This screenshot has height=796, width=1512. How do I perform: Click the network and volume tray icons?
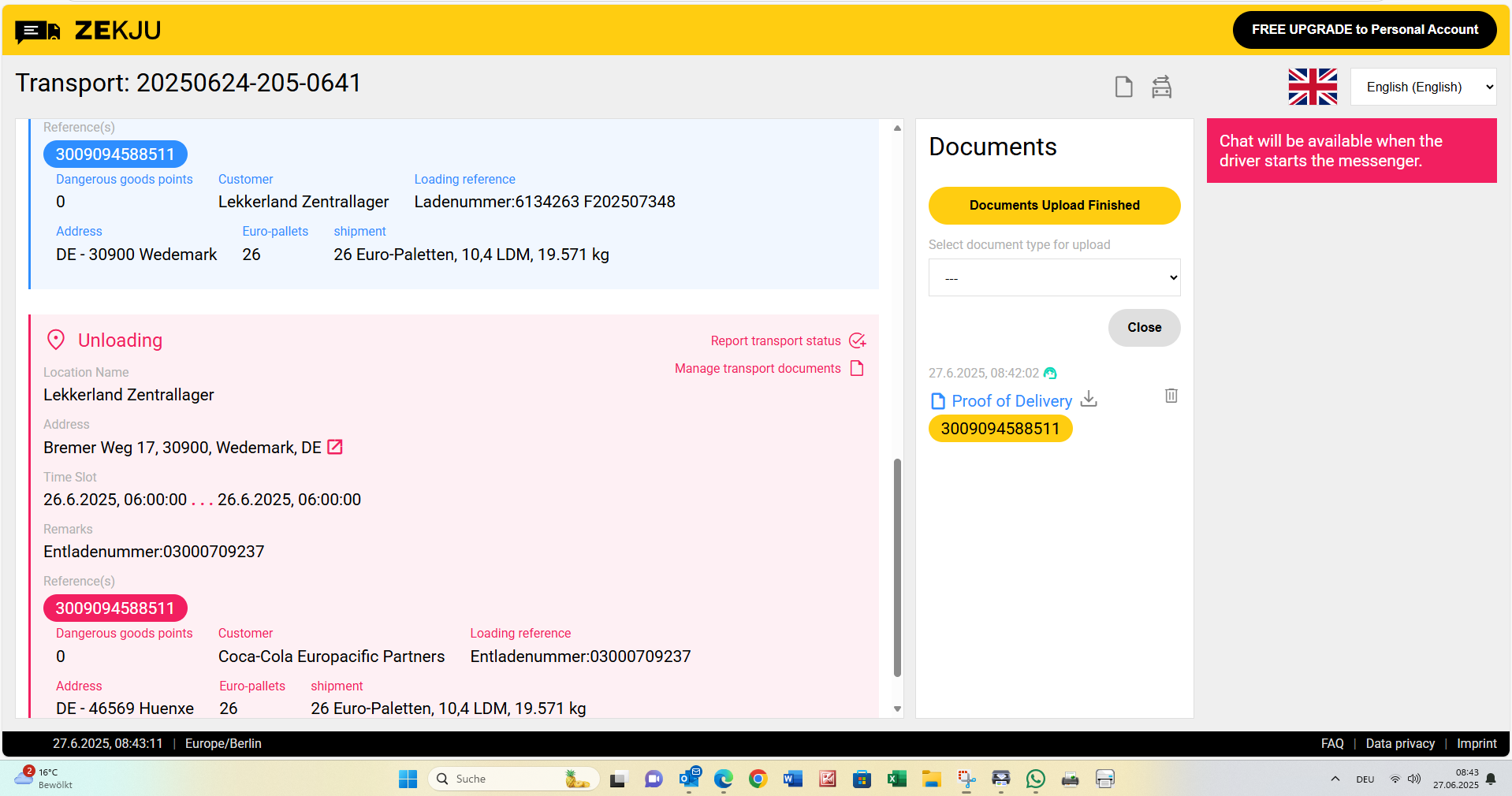pos(1405,779)
